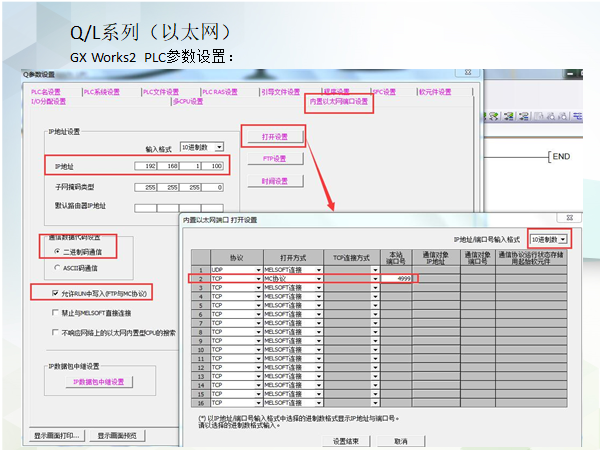Viewport: 600px width, 450px height.
Task: Click first field of 默认路由器IP地址
Action: coord(145,208)
